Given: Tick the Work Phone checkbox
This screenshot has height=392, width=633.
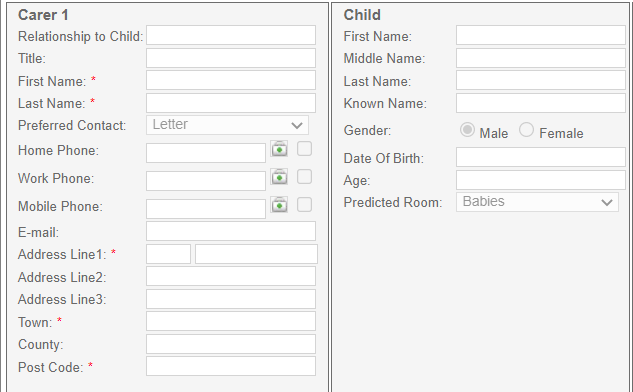Looking at the screenshot, I should 304,176.
